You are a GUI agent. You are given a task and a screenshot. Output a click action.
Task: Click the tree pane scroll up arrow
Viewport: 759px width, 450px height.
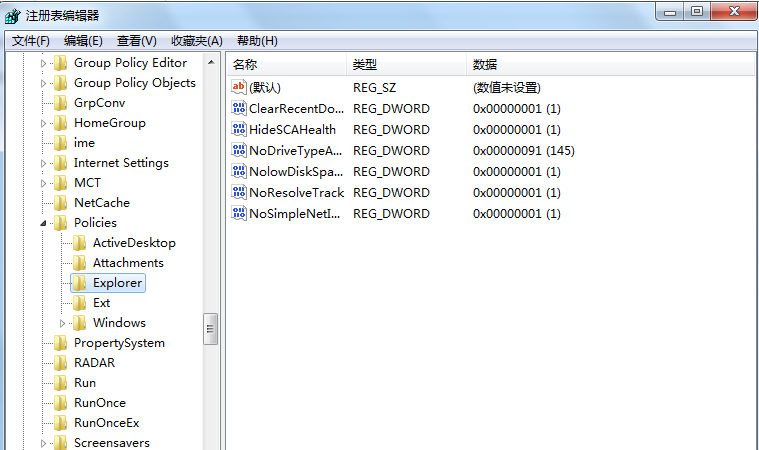pos(211,62)
